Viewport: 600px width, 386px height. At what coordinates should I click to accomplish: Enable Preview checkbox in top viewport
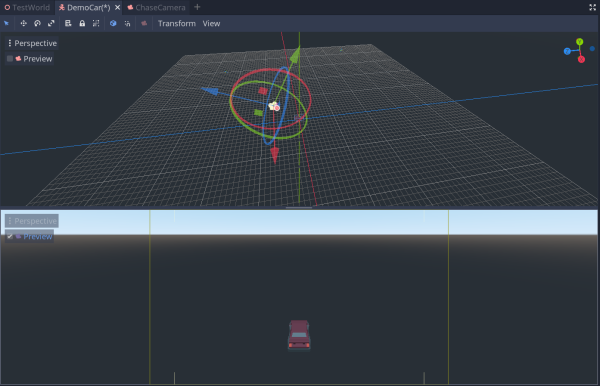coord(10,59)
